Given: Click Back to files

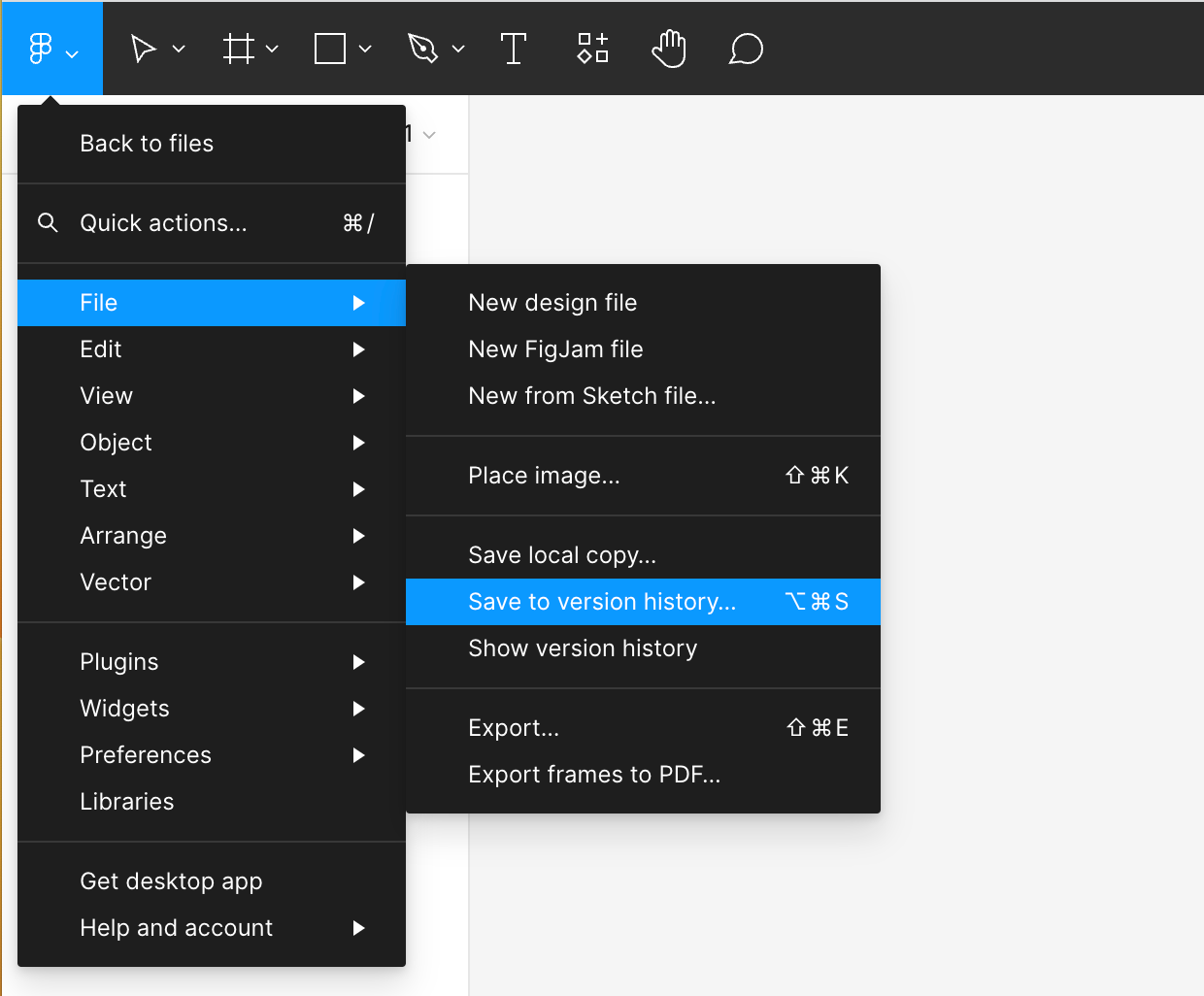Looking at the screenshot, I should pos(147,144).
